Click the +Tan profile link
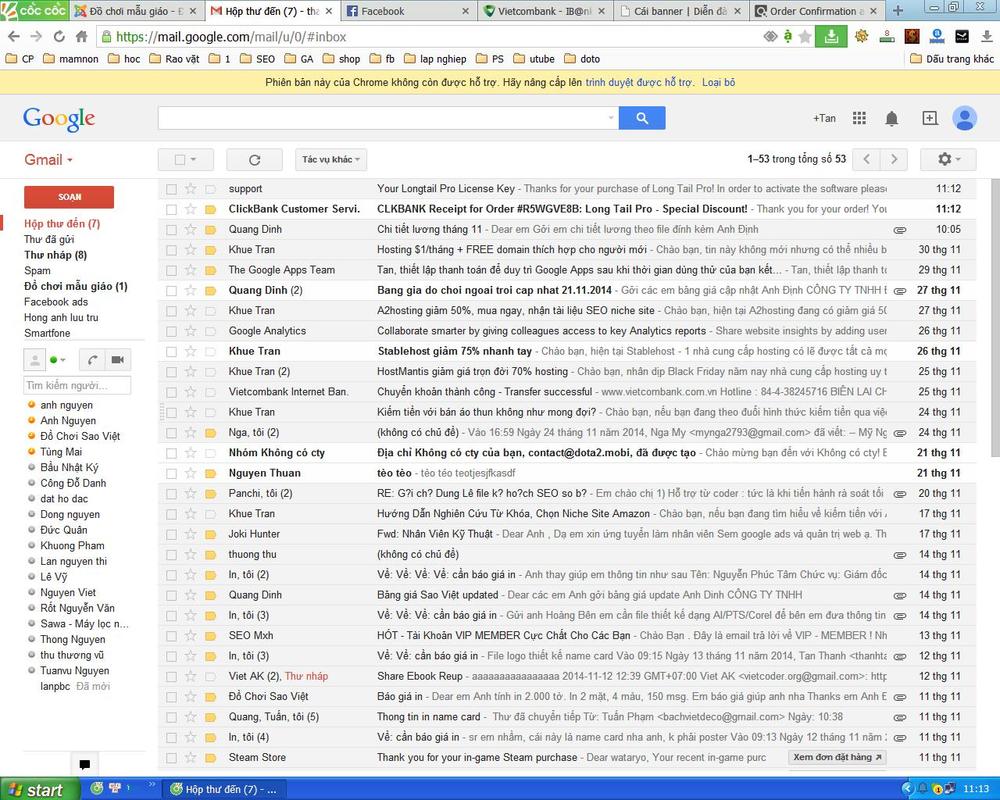The image size is (1000, 800). pos(824,118)
